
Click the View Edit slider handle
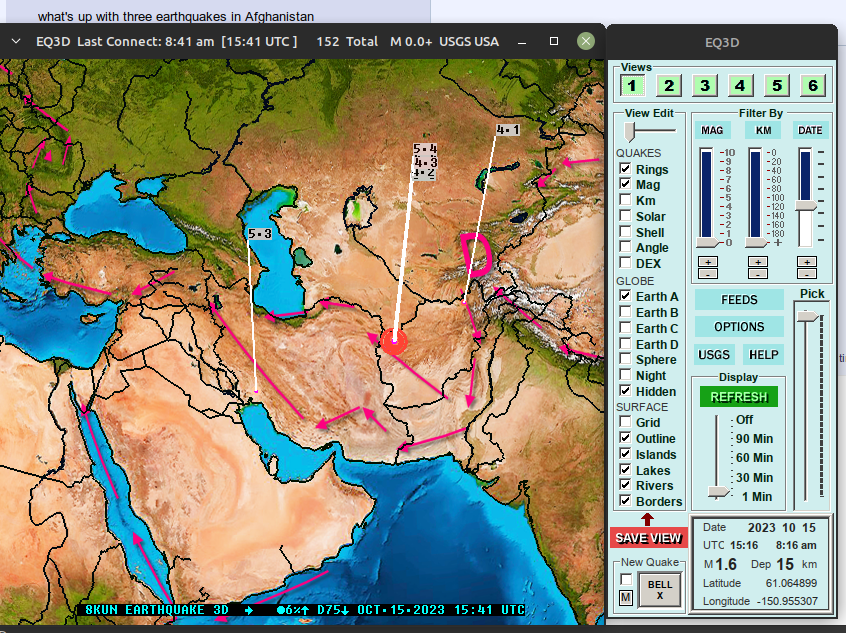[x=629, y=131]
